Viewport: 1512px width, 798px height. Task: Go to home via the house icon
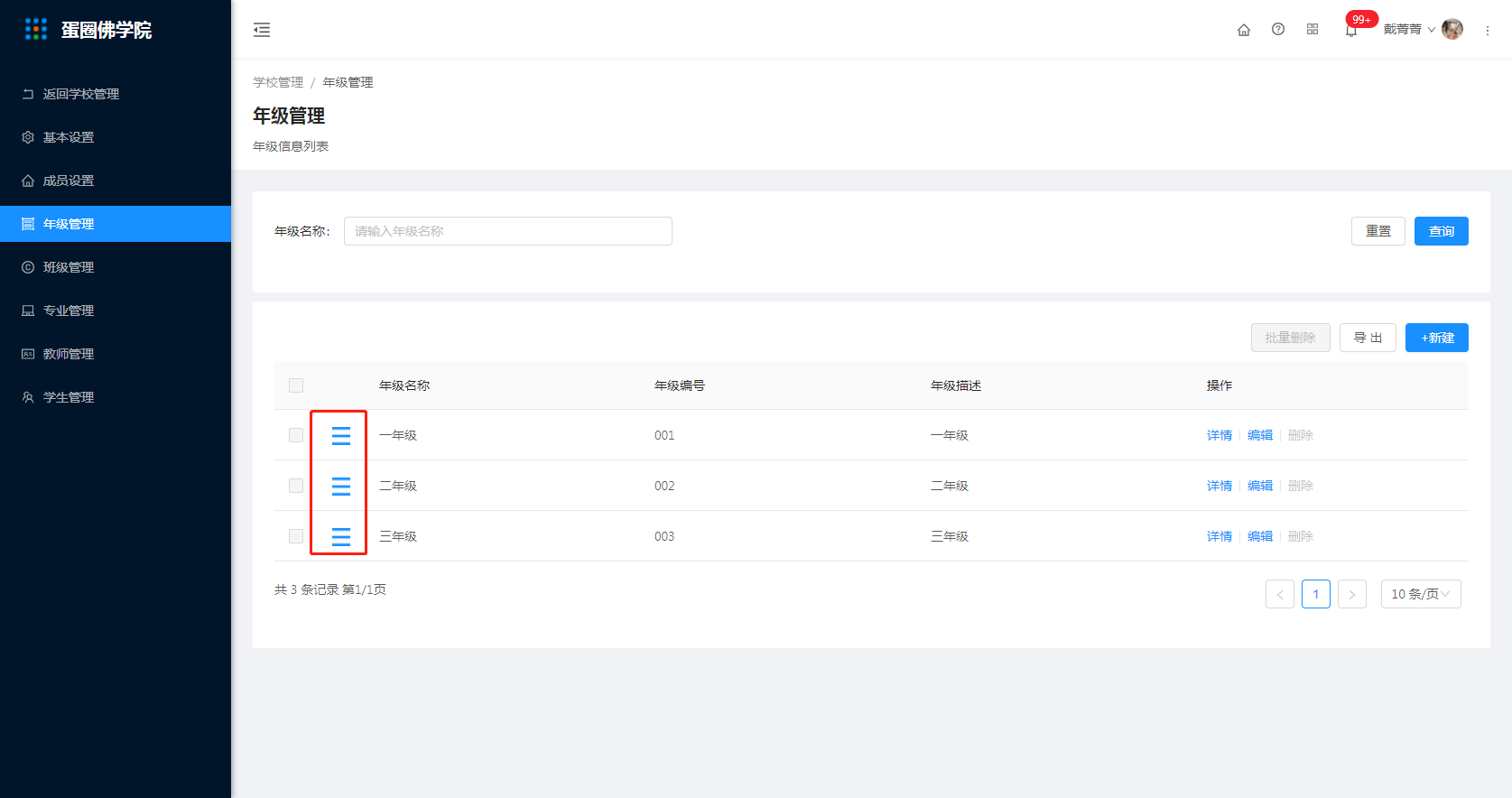[1244, 30]
